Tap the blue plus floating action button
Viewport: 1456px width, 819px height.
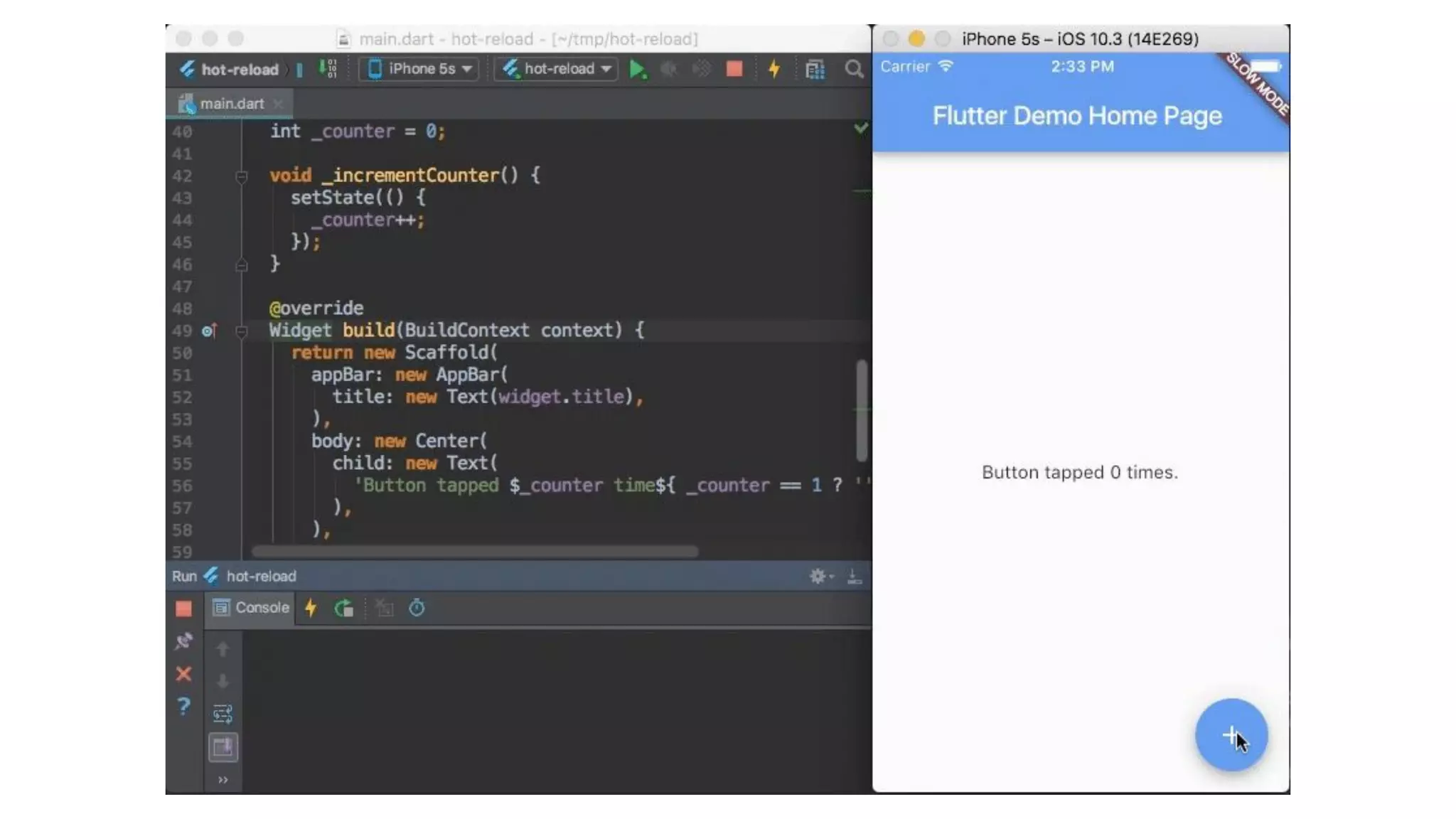tap(1231, 735)
